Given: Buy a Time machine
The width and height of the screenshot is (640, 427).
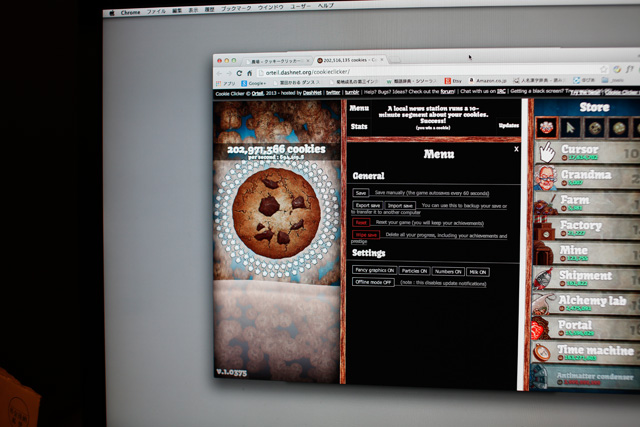Looking at the screenshot, I should [585, 354].
